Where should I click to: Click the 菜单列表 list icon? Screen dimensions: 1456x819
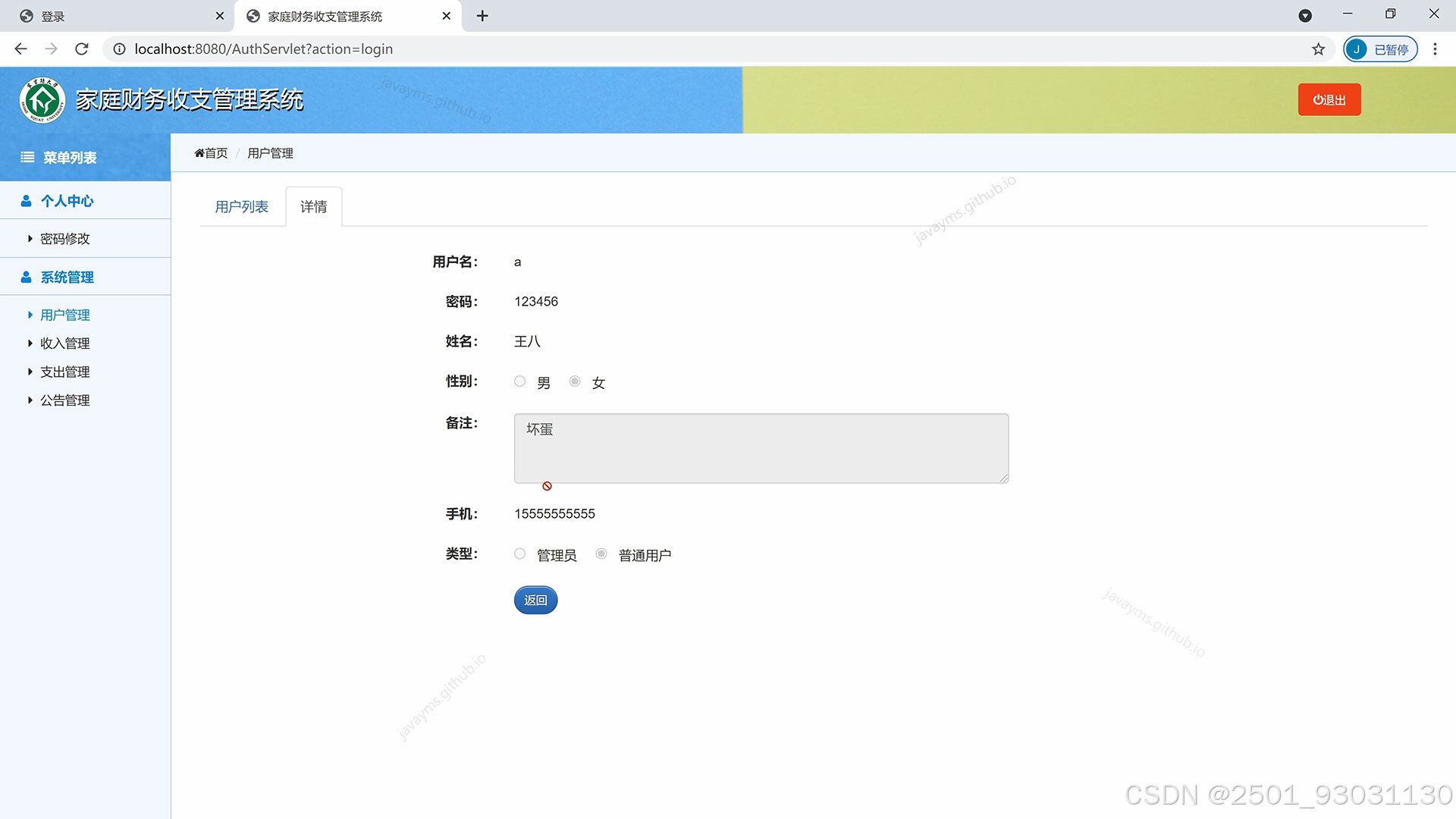pyautogui.click(x=27, y=157)
